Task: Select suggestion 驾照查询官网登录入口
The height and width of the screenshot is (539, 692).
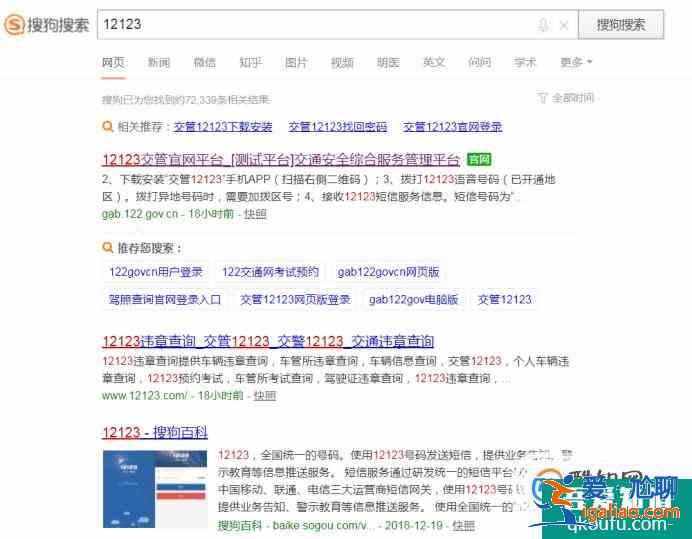Action: pyautogui.click(x=165, y=300)
